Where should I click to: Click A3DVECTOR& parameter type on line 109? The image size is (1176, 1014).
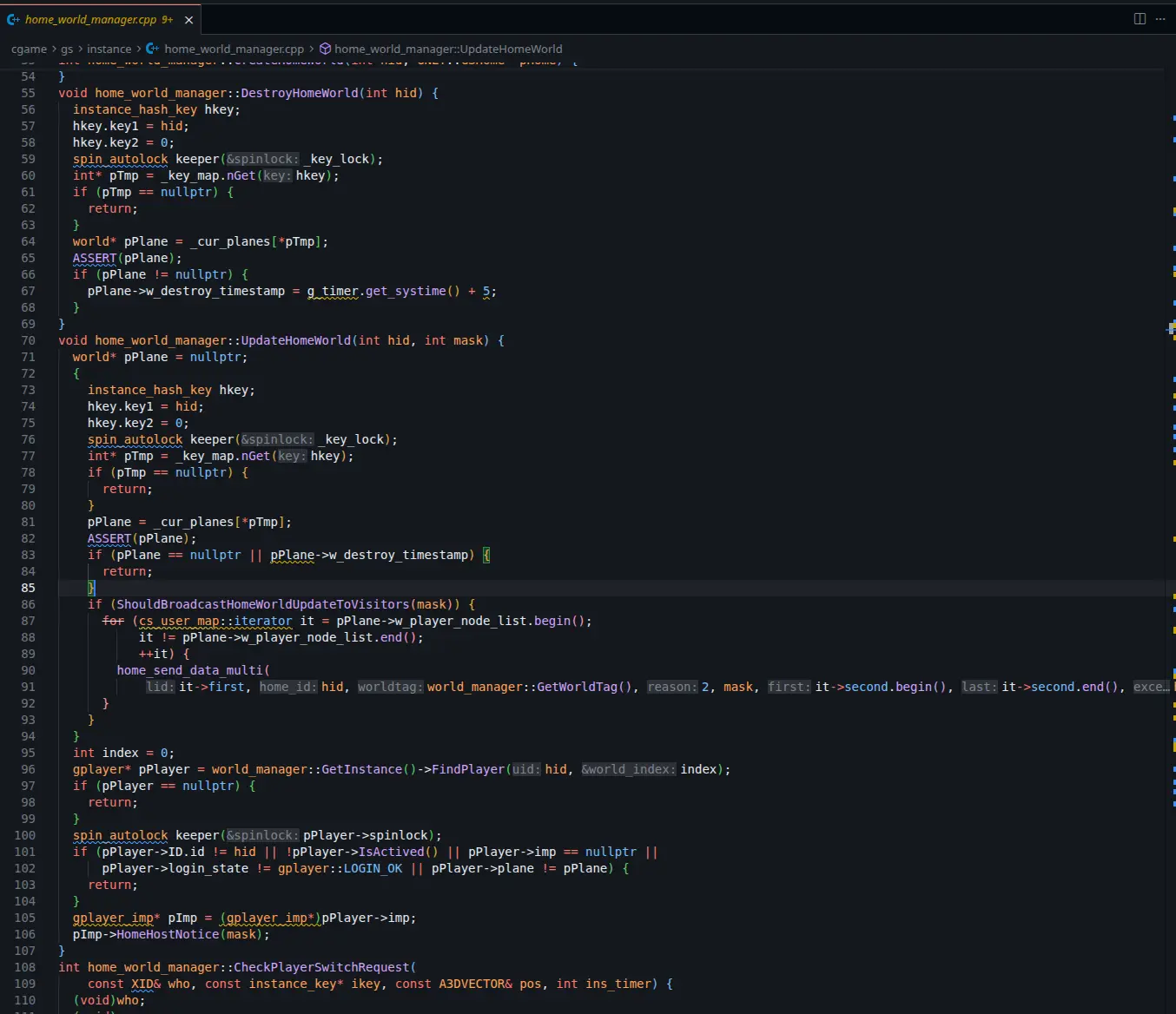click(475, 984)
